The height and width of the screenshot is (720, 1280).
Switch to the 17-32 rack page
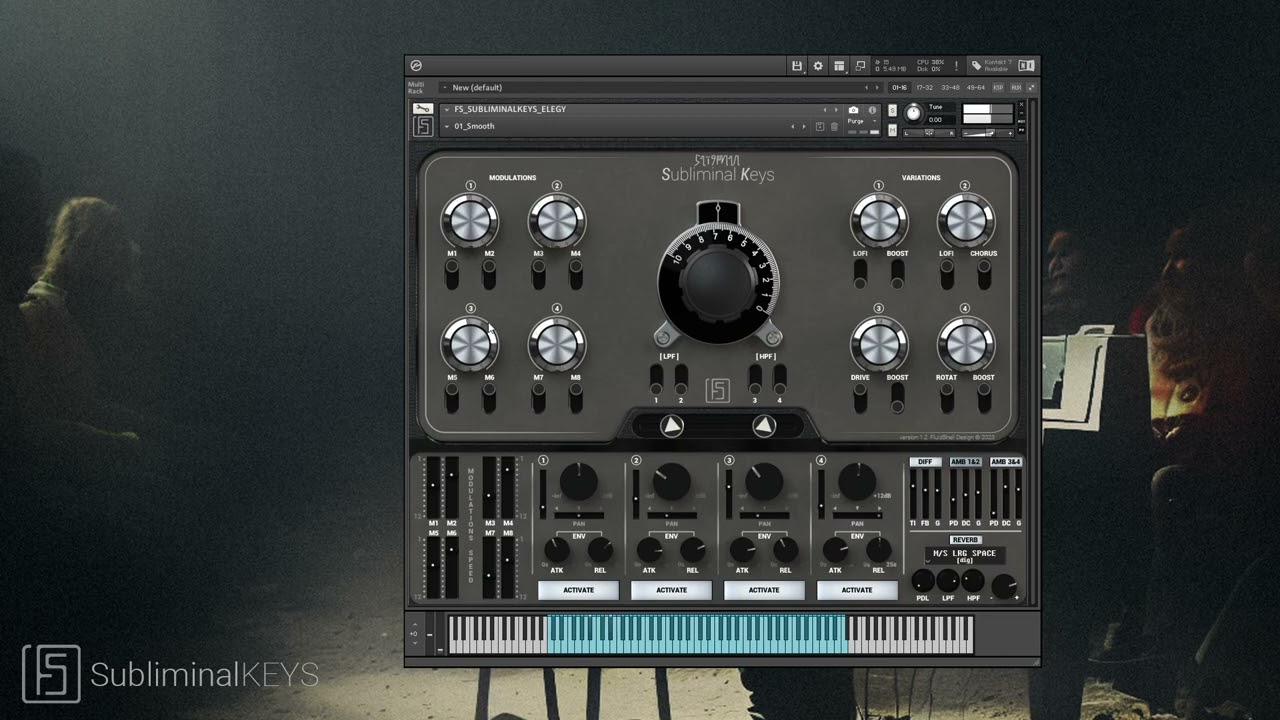pos(925,88)
